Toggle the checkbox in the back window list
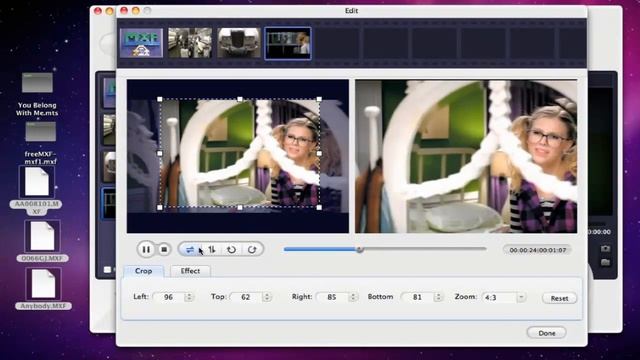This screenshot has width=640, height=360. [x=107, y=270]
